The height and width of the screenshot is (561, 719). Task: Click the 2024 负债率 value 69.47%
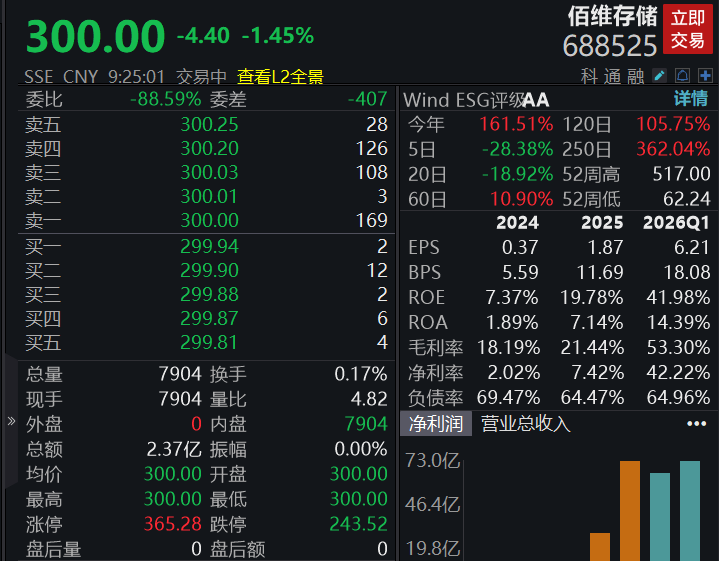tap(508, 398)
